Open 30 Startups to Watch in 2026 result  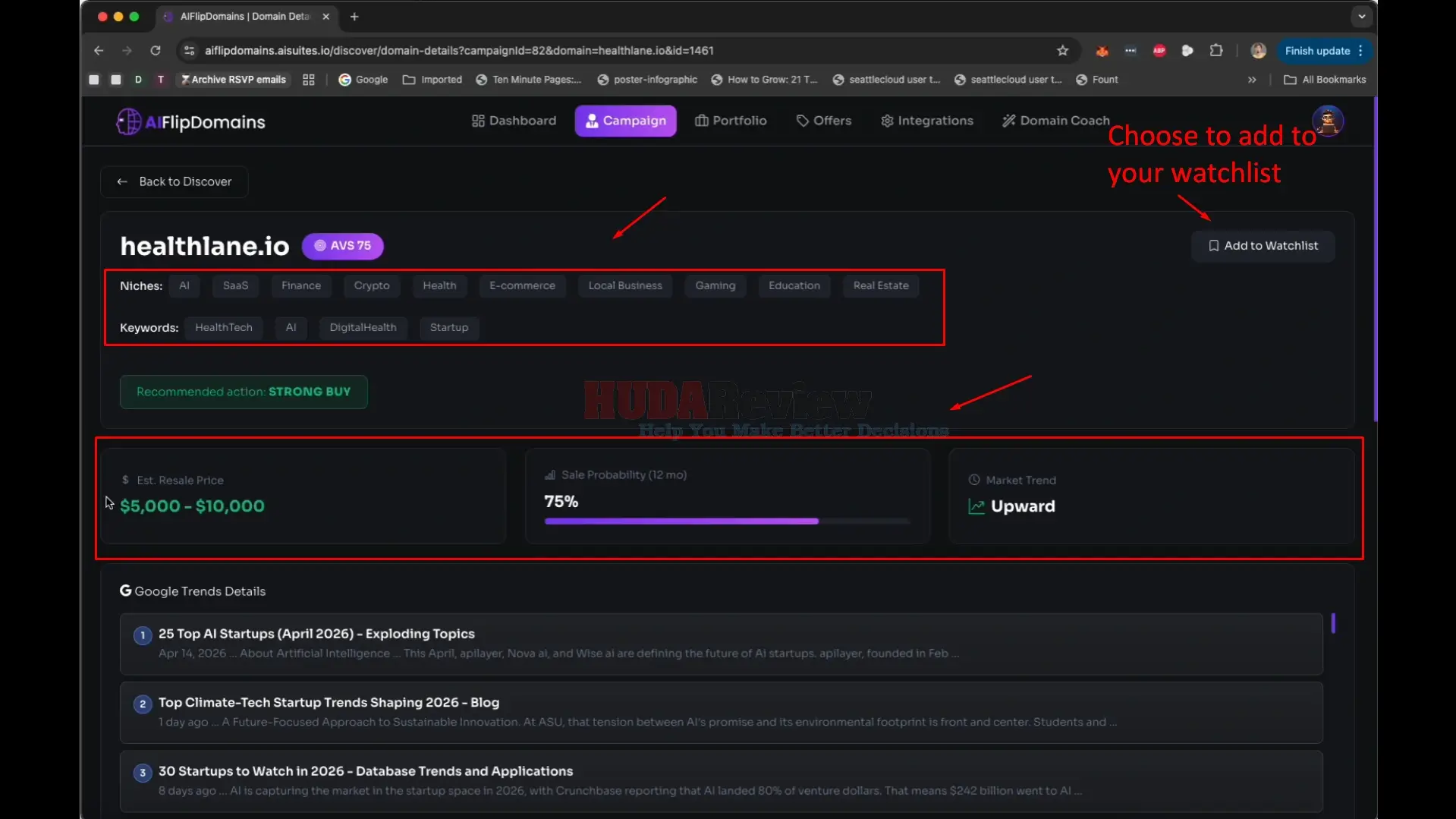(x=721, y=781)
